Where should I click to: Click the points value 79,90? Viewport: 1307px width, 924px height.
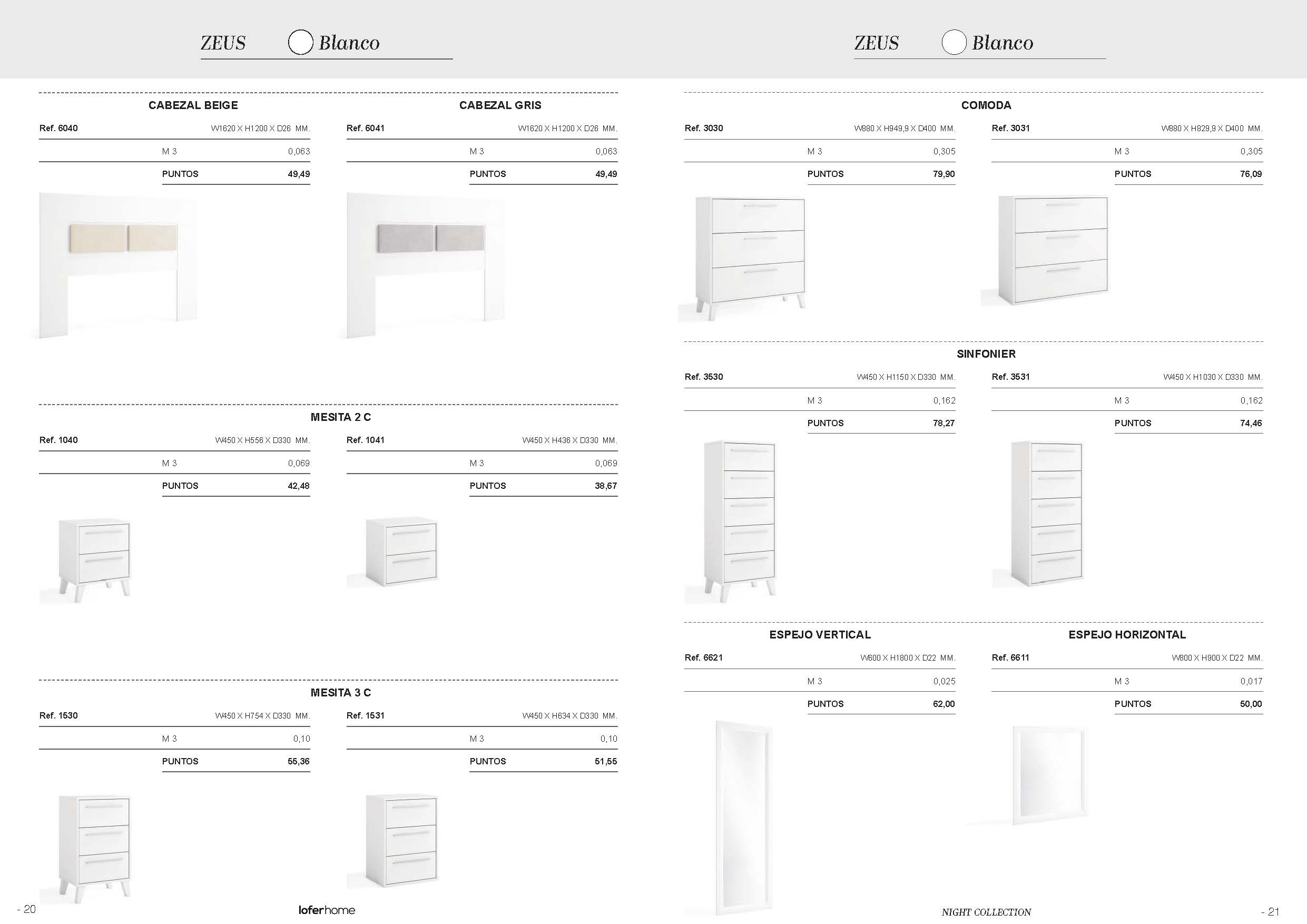pos(944,174)
